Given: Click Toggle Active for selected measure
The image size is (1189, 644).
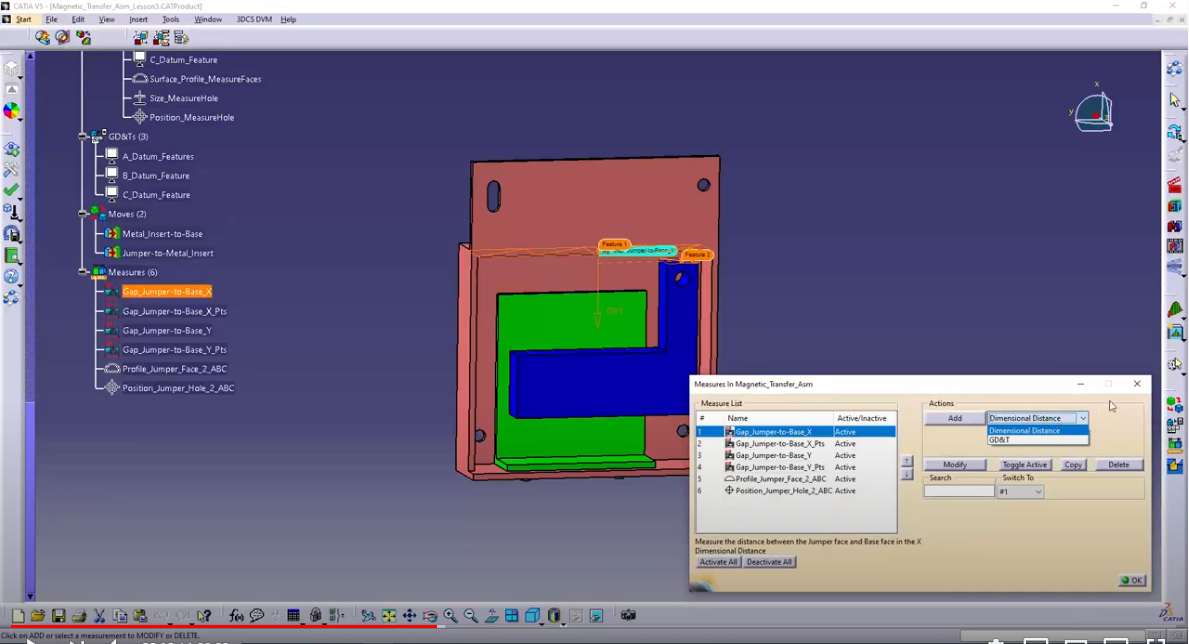Looking at the screenshot, I should tap(1027, 464).
